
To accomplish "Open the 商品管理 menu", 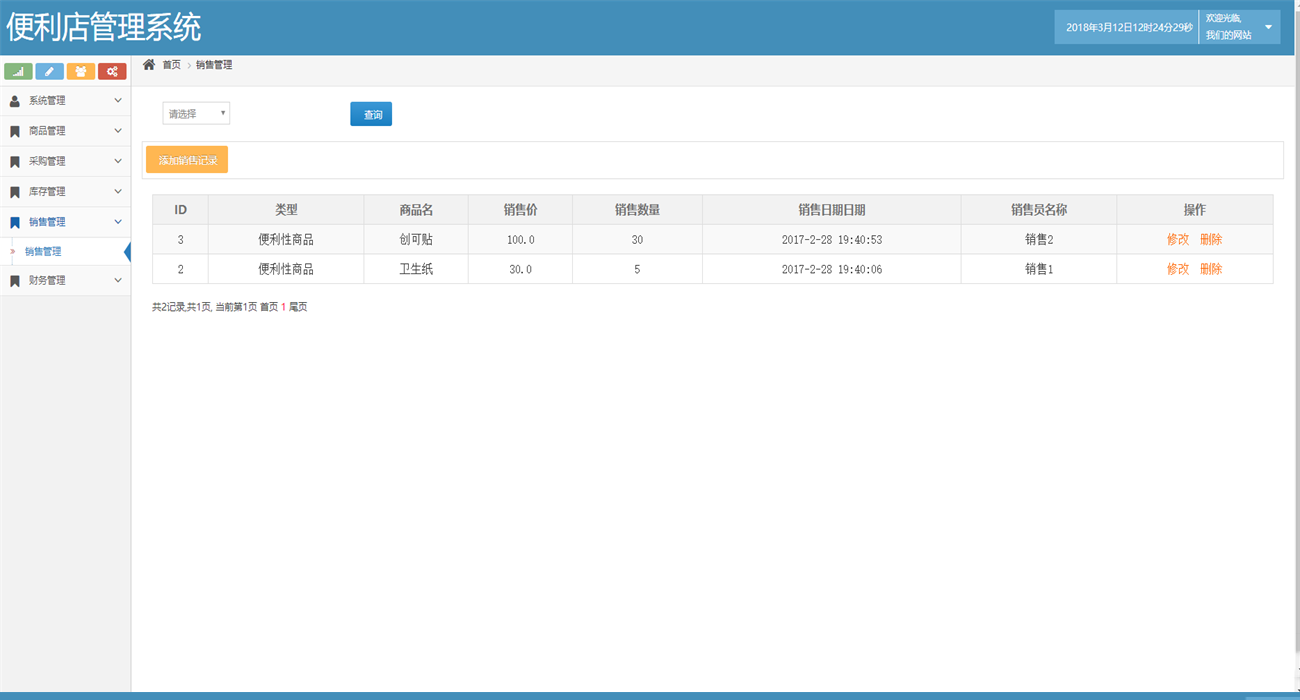I will 65,131.
